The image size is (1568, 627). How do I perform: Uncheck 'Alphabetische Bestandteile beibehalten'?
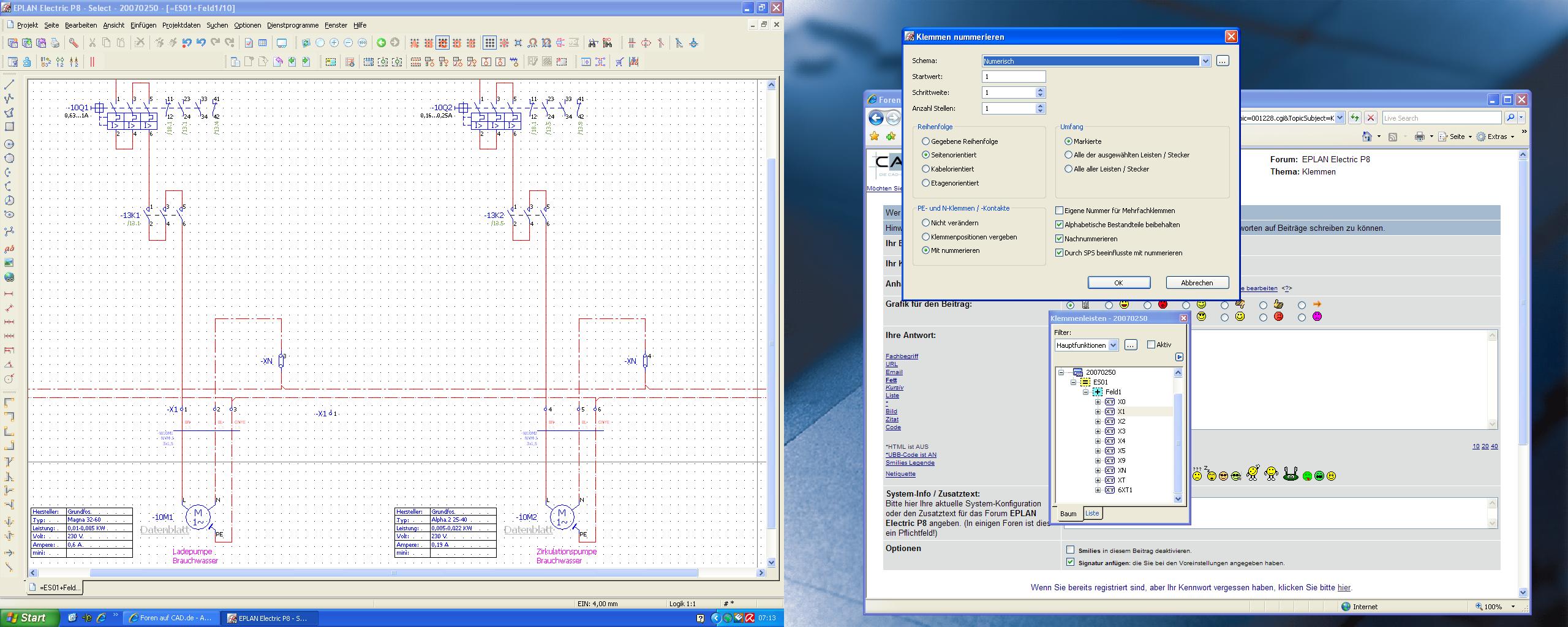(x=1059, y=225)
